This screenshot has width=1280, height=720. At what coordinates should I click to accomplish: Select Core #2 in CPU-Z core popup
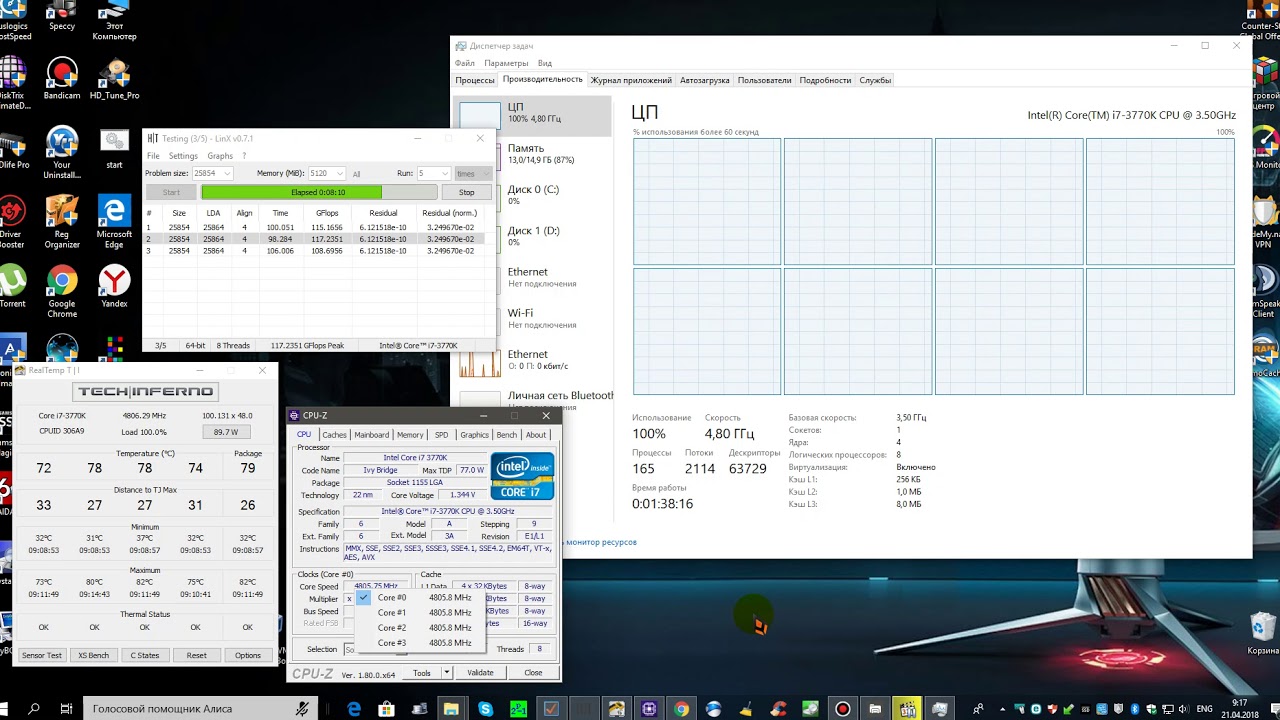point(419,628)
